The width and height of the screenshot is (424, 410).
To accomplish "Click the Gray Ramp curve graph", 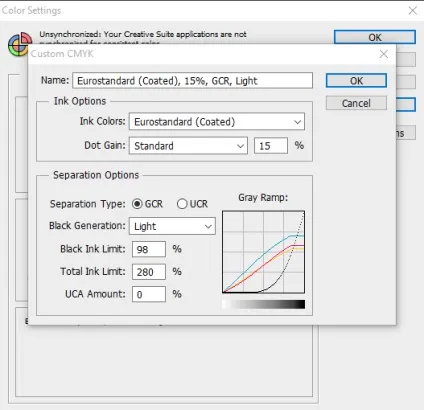I will coord(263,252).
